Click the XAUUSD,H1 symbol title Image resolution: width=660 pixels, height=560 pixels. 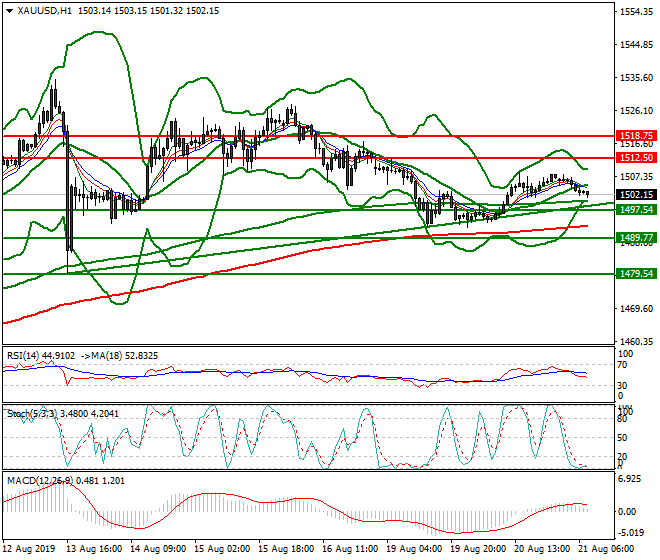(45, 11)
